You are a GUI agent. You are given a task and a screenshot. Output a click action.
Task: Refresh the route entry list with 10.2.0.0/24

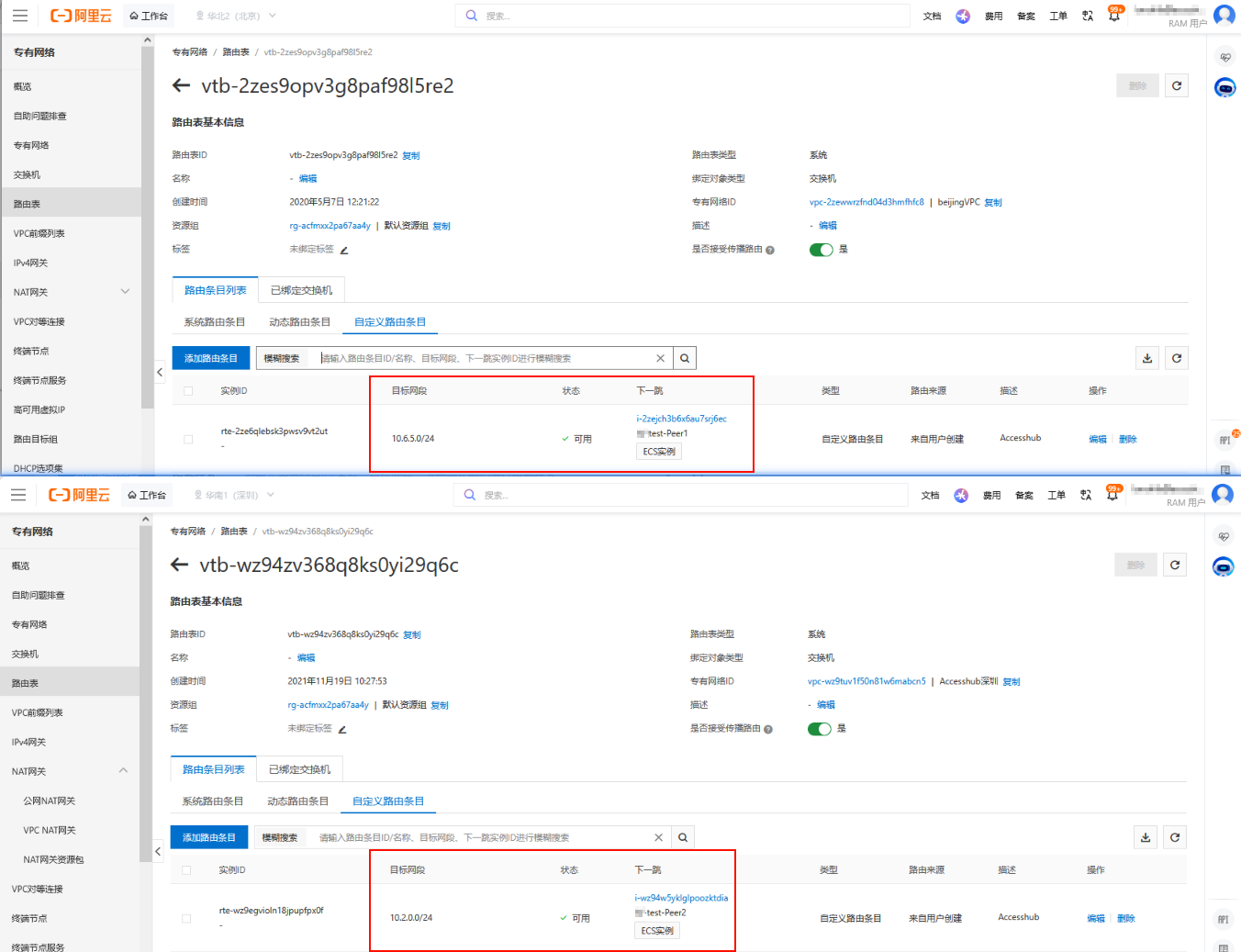point(1175,837)
